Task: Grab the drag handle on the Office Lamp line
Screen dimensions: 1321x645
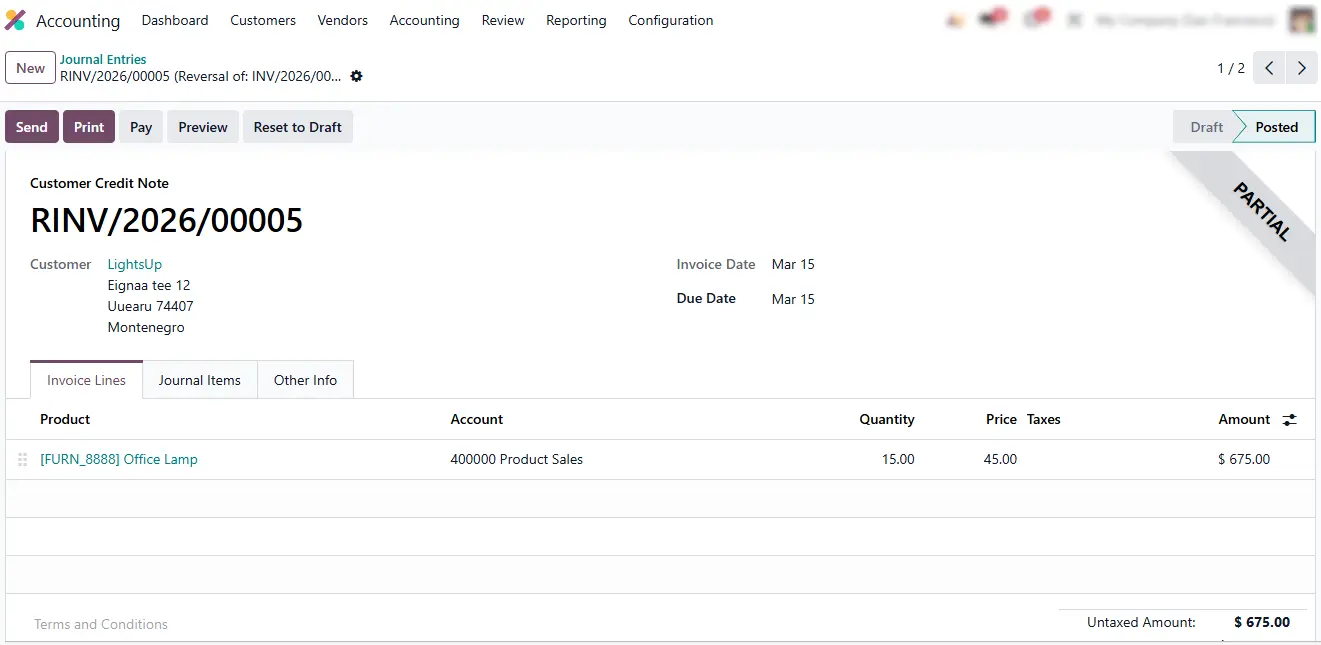Action: point(22,460)
